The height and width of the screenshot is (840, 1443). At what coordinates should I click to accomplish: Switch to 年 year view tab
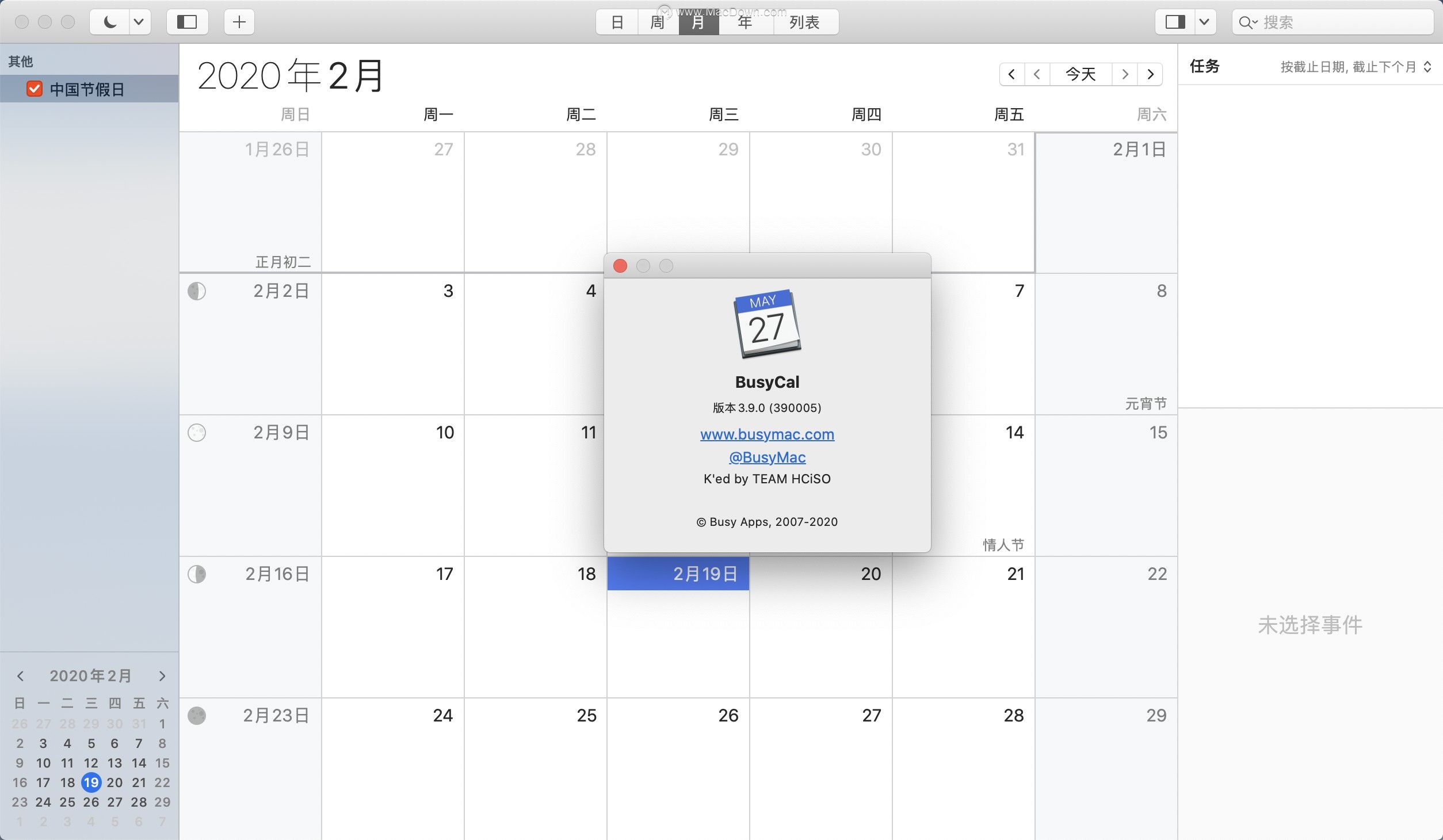[746, 22]
